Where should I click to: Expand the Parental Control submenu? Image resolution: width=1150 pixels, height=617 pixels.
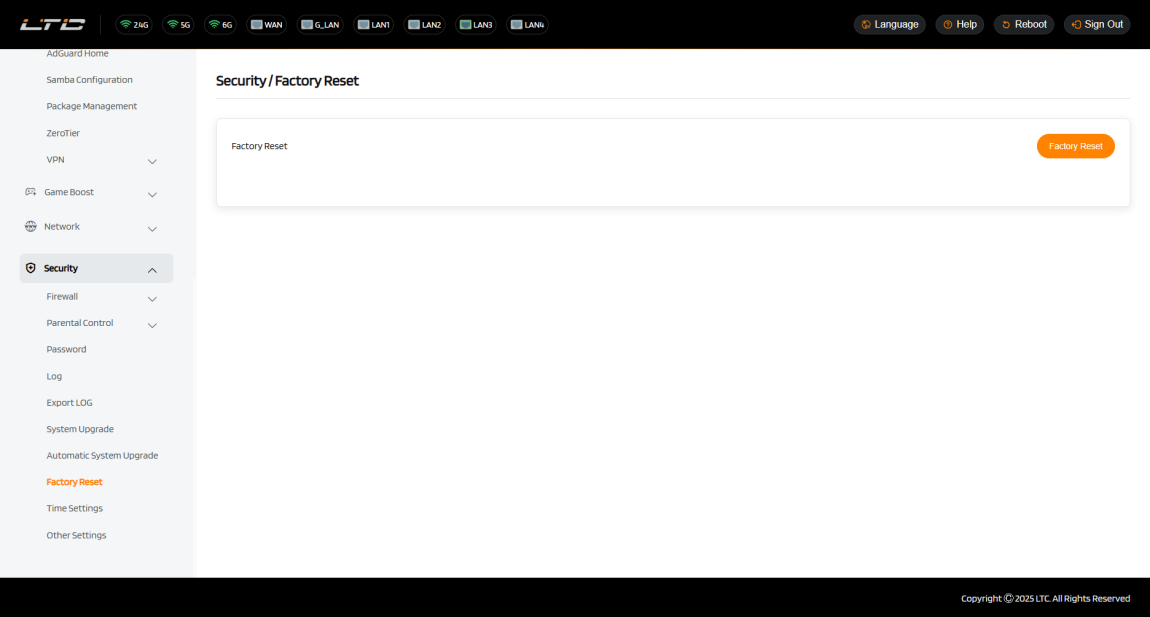pos(152,325)
